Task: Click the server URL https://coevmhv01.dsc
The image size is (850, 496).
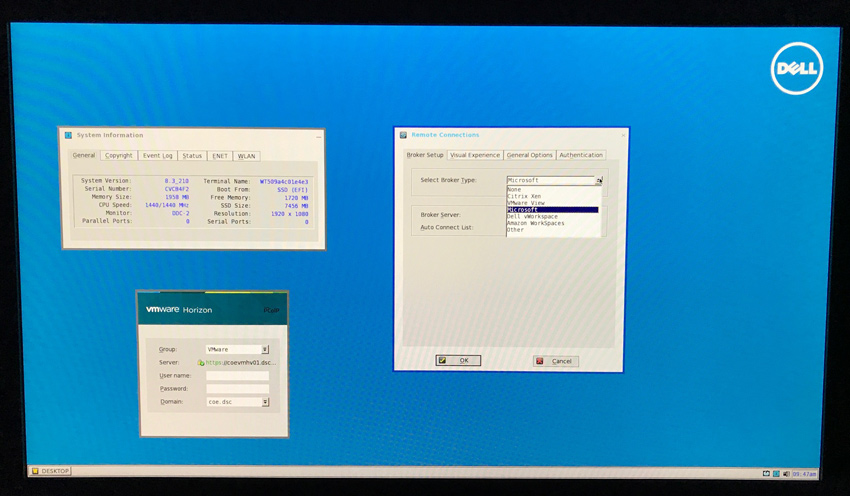Action: [x=241, y=363]
